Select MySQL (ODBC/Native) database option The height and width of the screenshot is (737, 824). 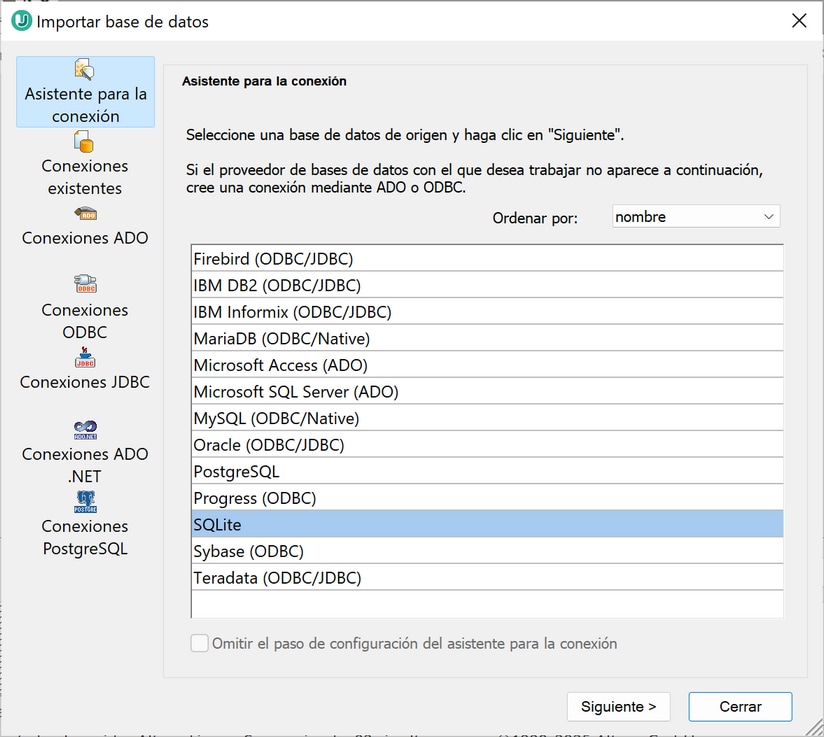(x=276, y=418)
